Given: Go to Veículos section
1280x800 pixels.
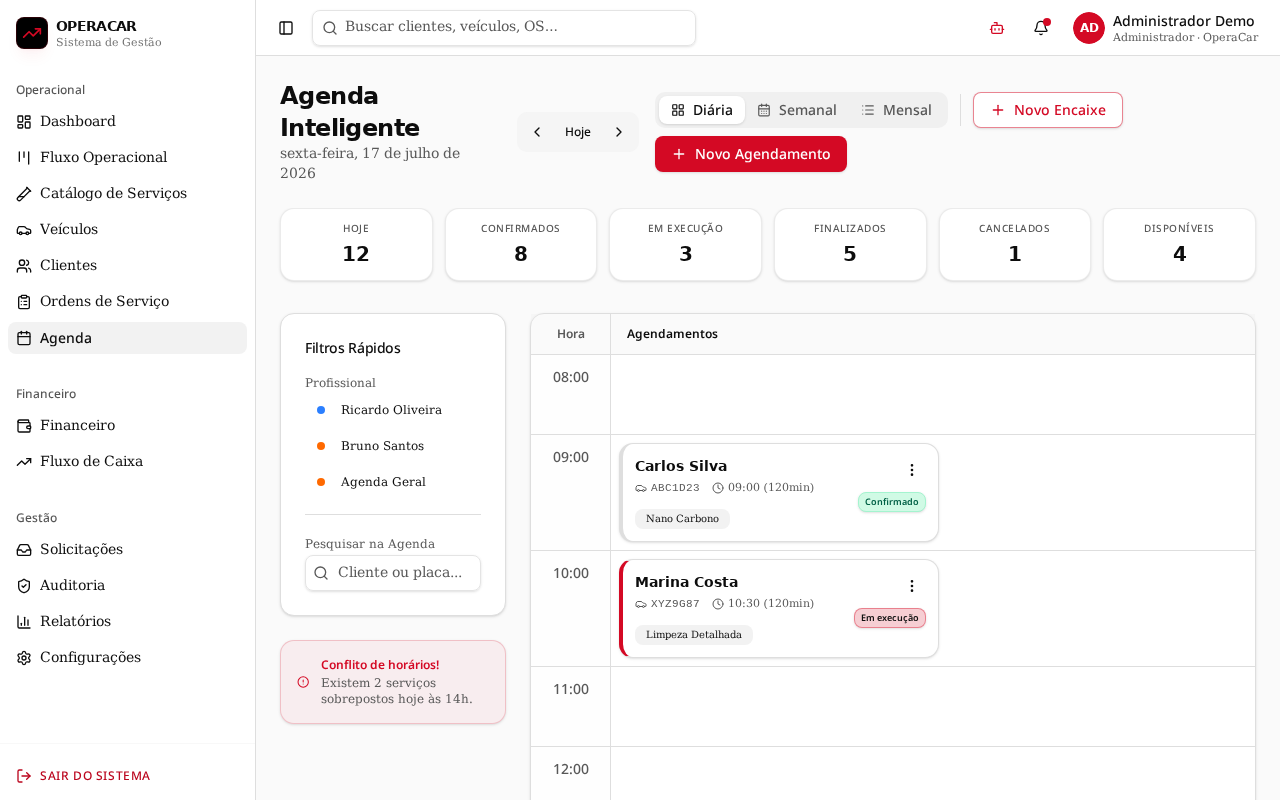Looking at the screenshot, I should [127, 230].
